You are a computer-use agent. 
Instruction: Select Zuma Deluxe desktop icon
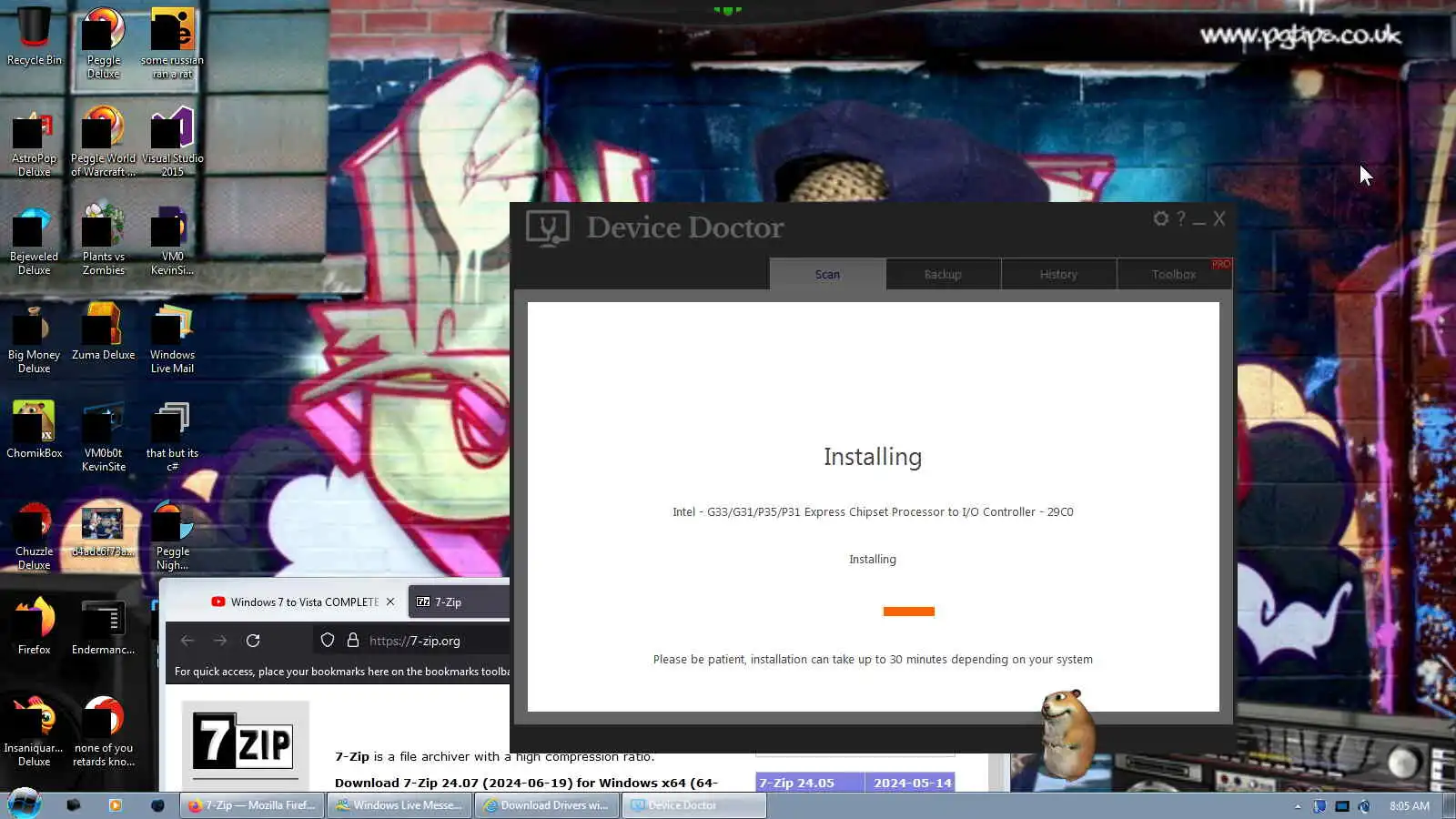(x=104, y=333)
